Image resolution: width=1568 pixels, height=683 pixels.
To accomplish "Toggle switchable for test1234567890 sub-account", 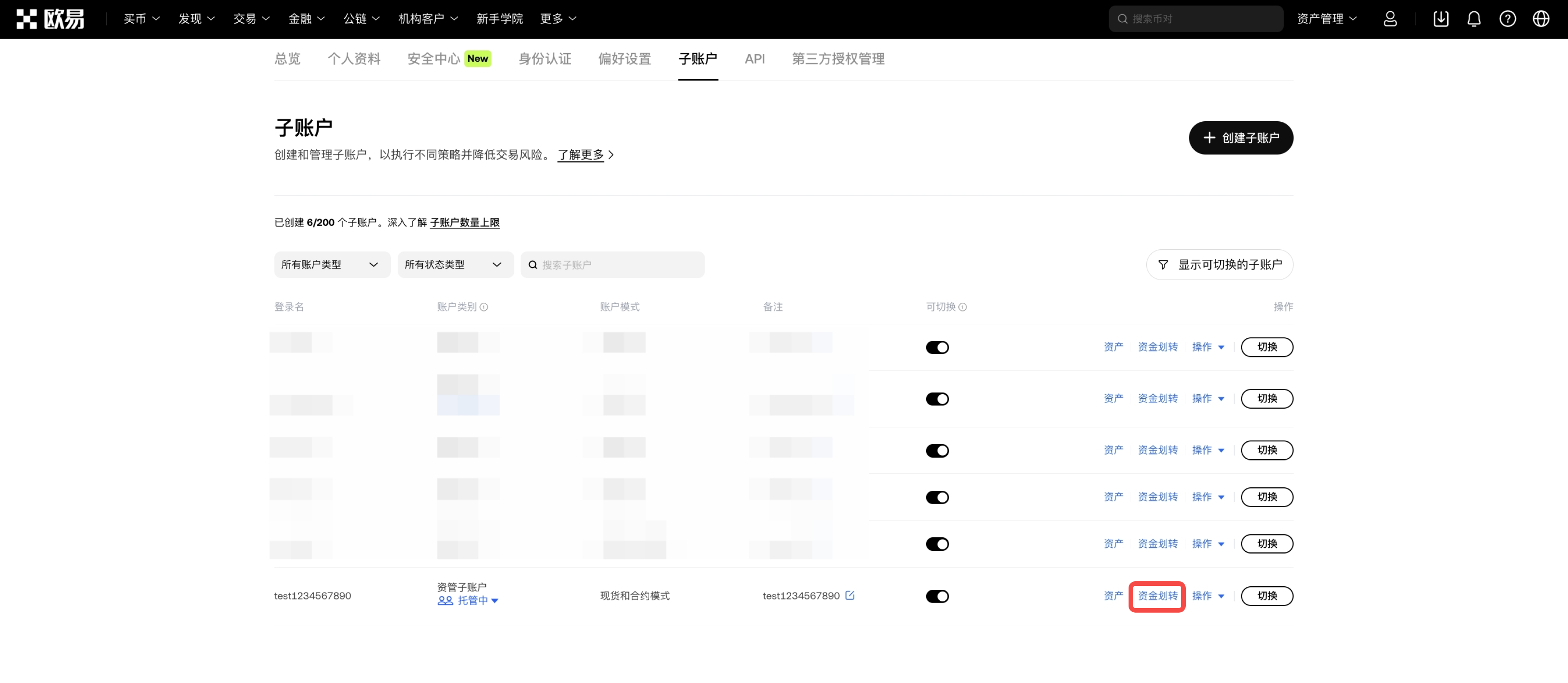I will 937,596.
